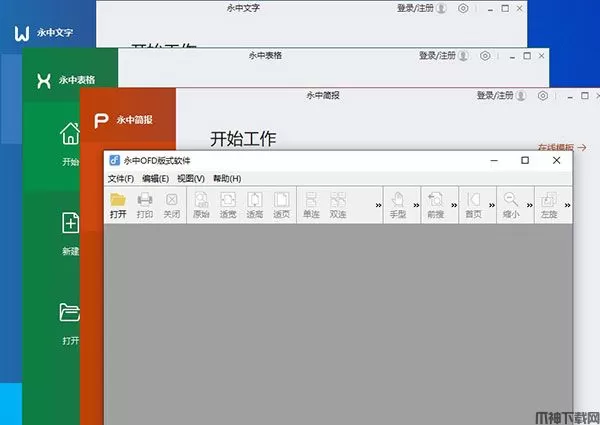Click the 打开 folder icon in 永中表格 sidebar
The image size is (600, 425).
(x=70, y=312)
